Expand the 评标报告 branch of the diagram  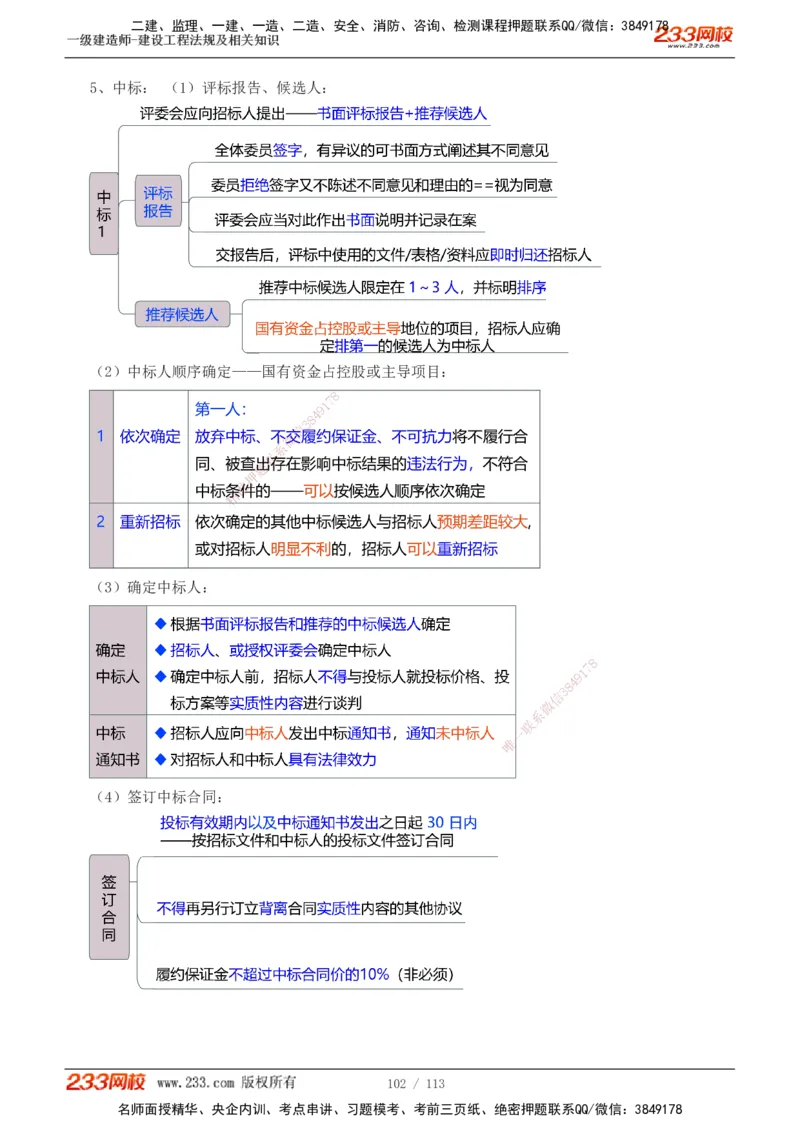[157, 202]
